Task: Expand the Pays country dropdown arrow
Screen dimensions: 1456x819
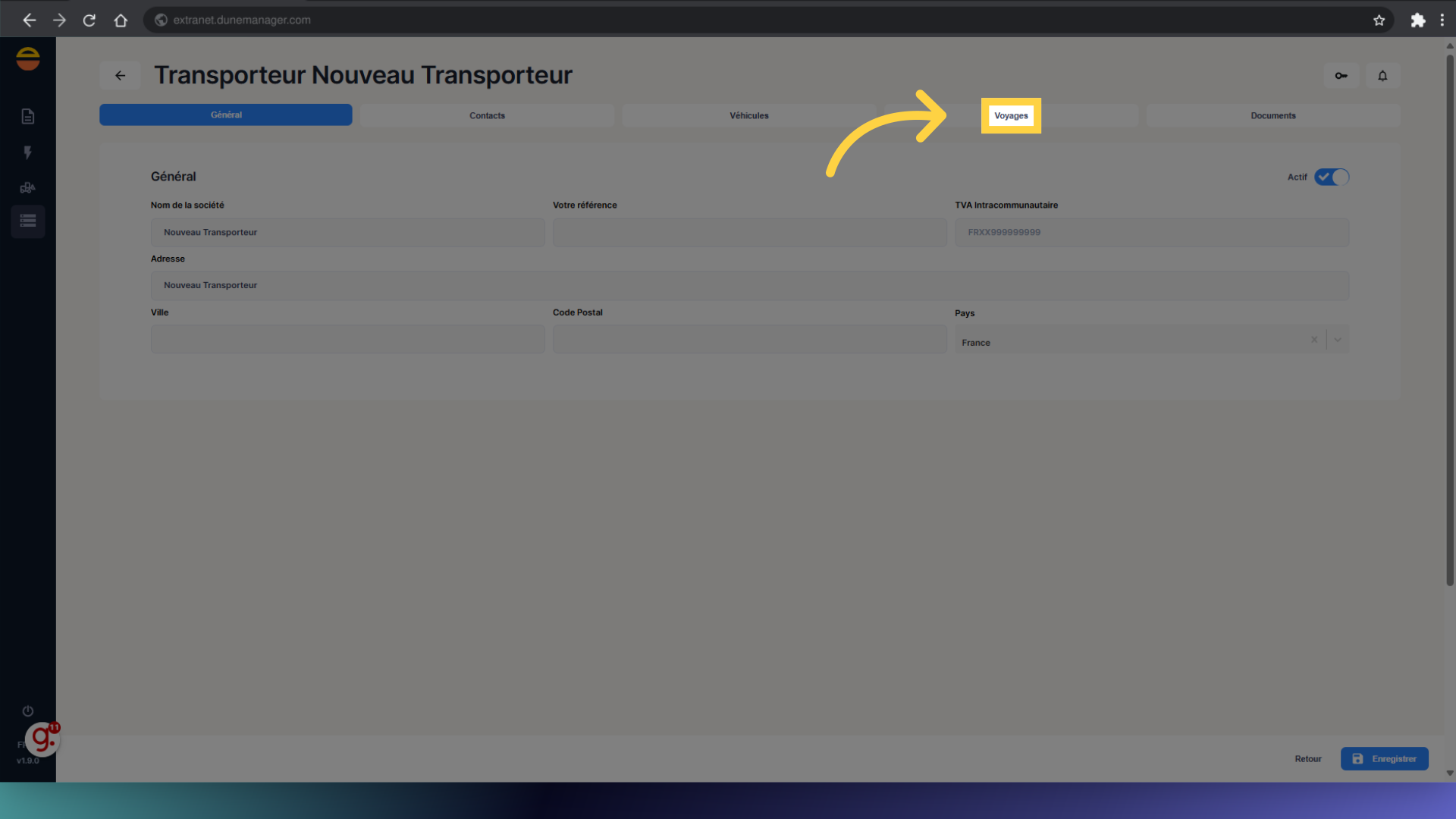Action: pos(1338,340)
